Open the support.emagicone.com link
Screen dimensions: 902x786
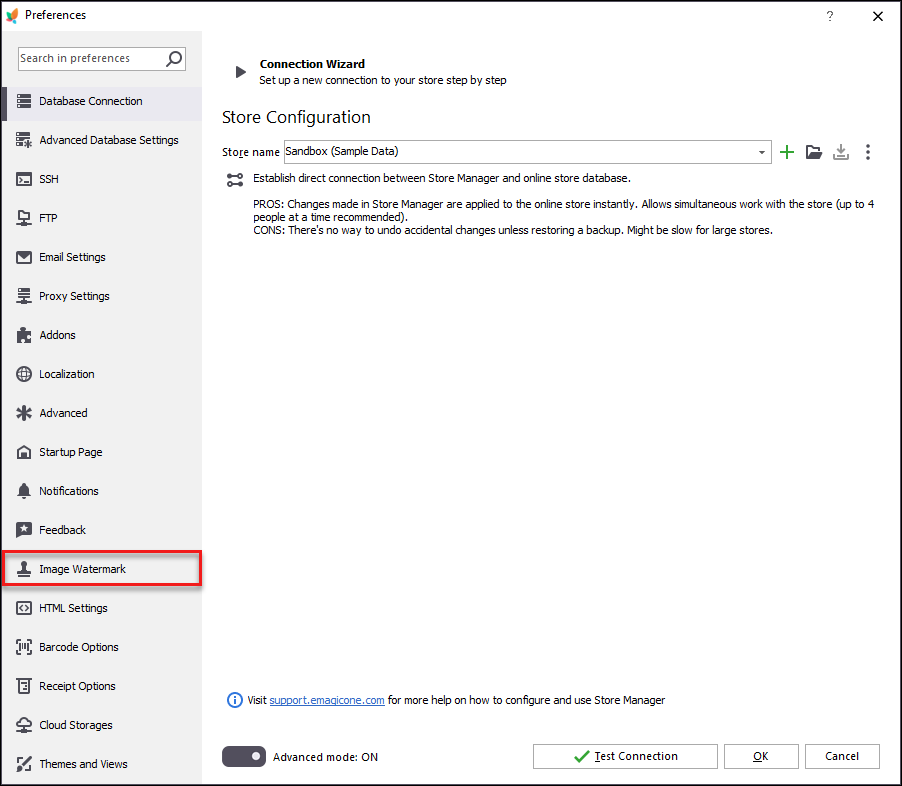click(x=327, y=700)
